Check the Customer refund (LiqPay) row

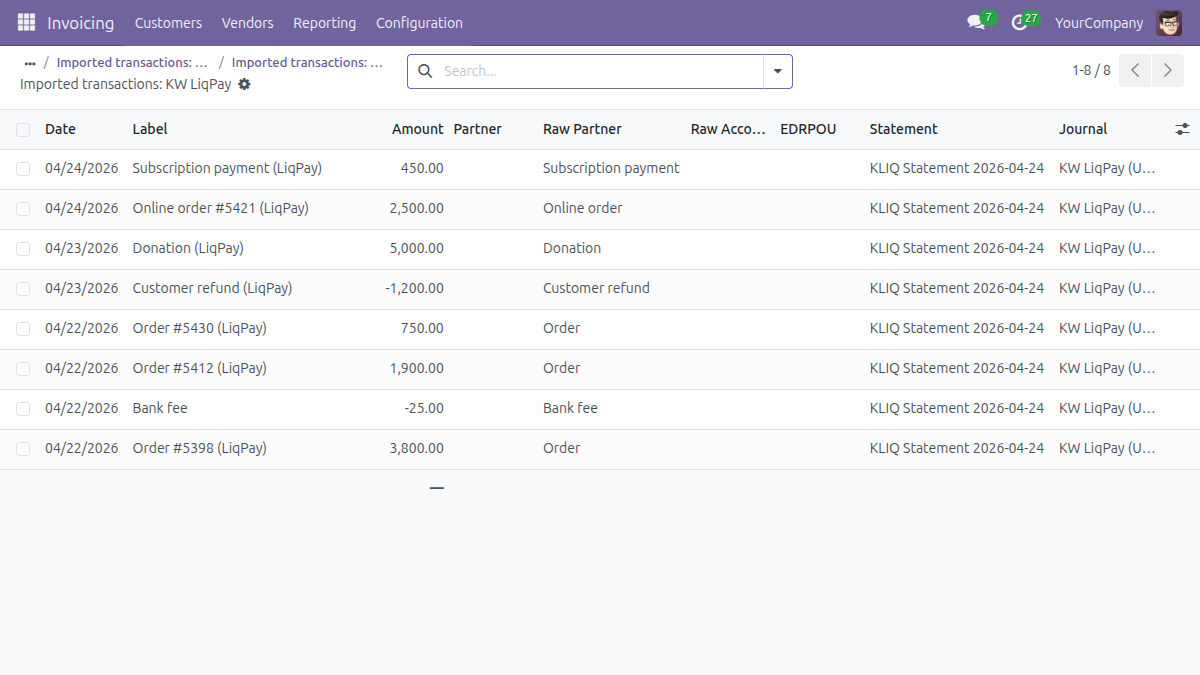coord(23,289)
